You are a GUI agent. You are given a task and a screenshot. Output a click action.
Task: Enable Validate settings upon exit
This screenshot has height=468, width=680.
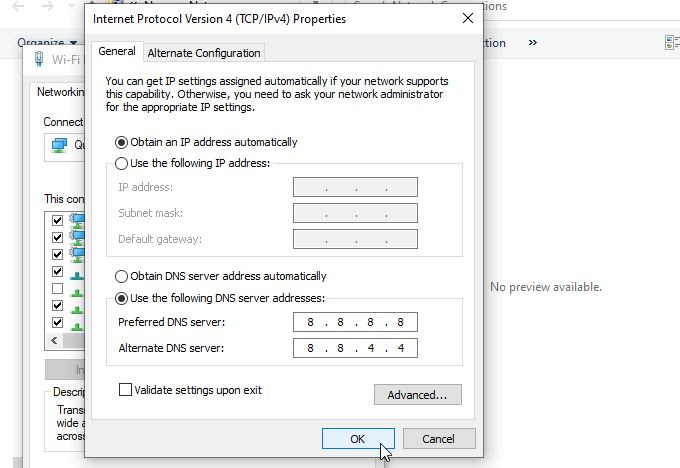pyautogui.click(x=125, y=390)
